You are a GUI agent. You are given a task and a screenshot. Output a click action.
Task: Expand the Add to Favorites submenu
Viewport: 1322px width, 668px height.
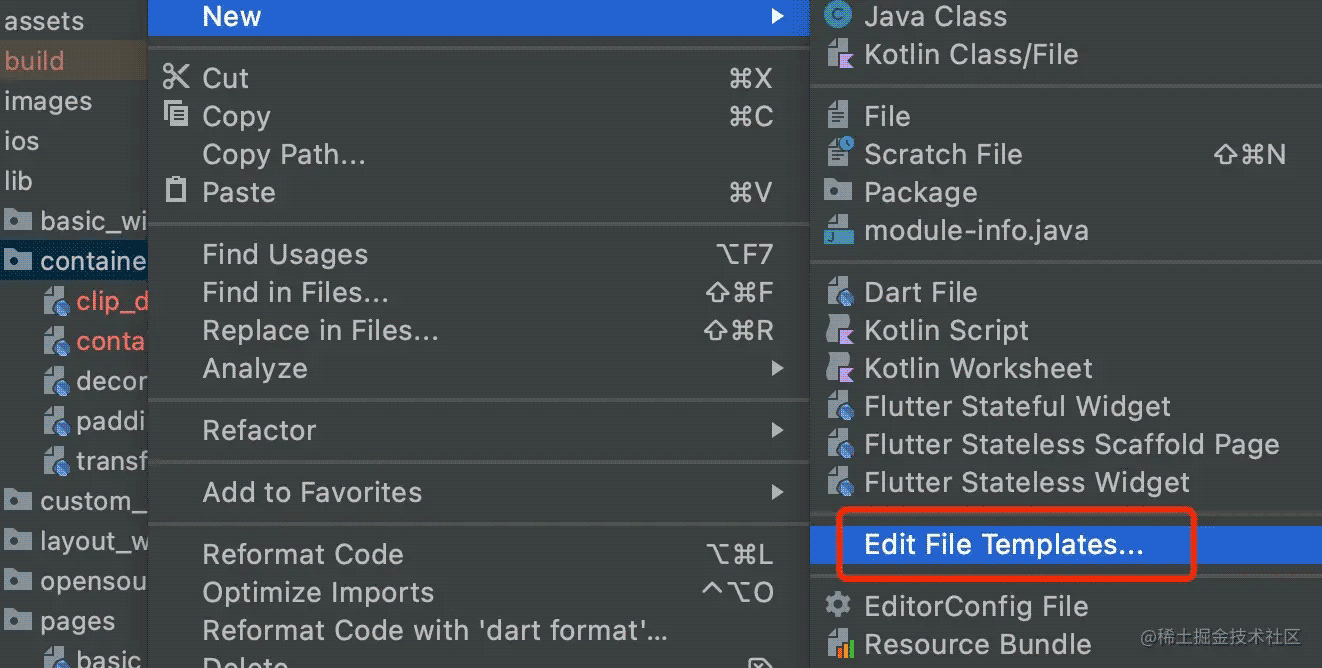point(310,492)
